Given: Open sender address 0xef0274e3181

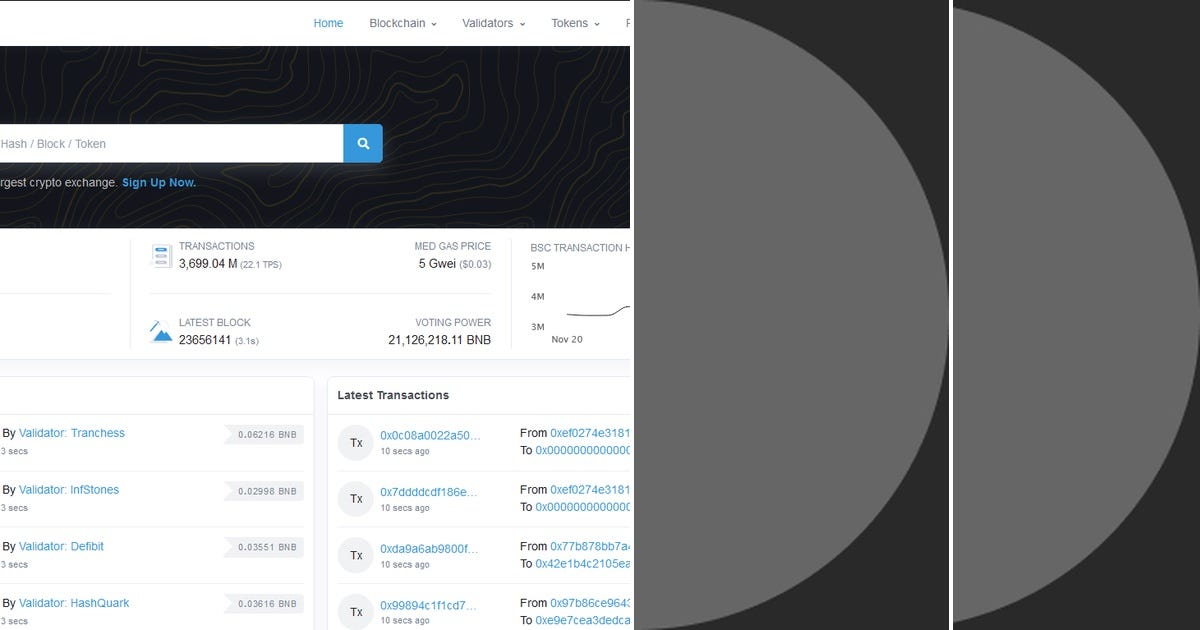Looking at the screenshot, I should [581, 434].
